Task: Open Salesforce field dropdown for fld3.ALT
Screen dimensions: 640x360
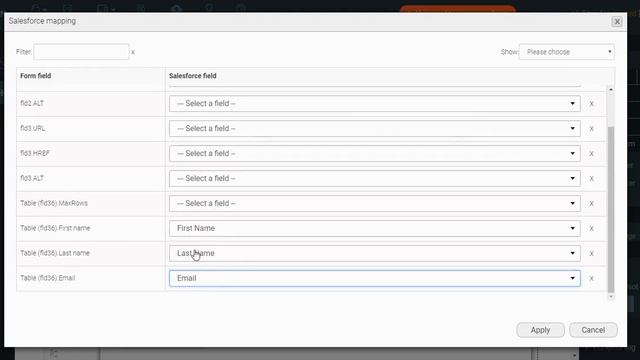Action: (x=375, y=178)
